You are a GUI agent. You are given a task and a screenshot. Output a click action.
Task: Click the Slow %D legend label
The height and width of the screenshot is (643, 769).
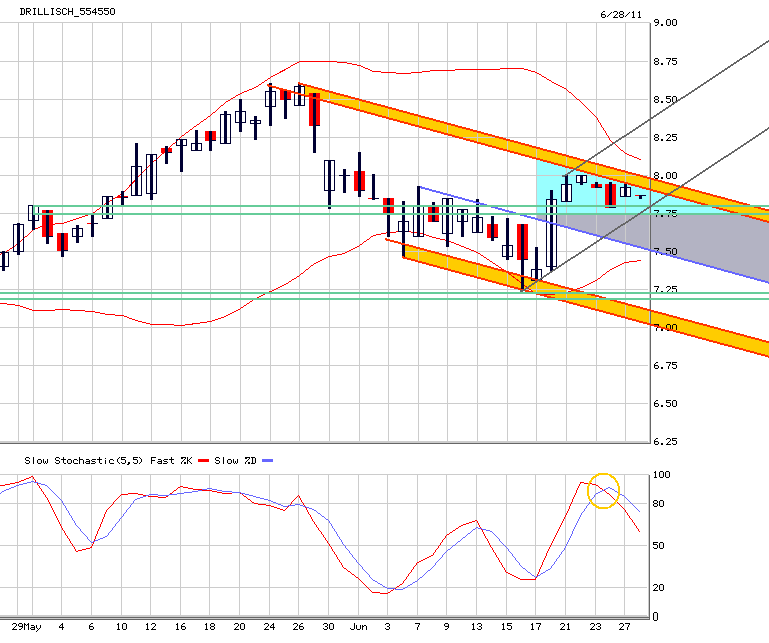[235, 461]
